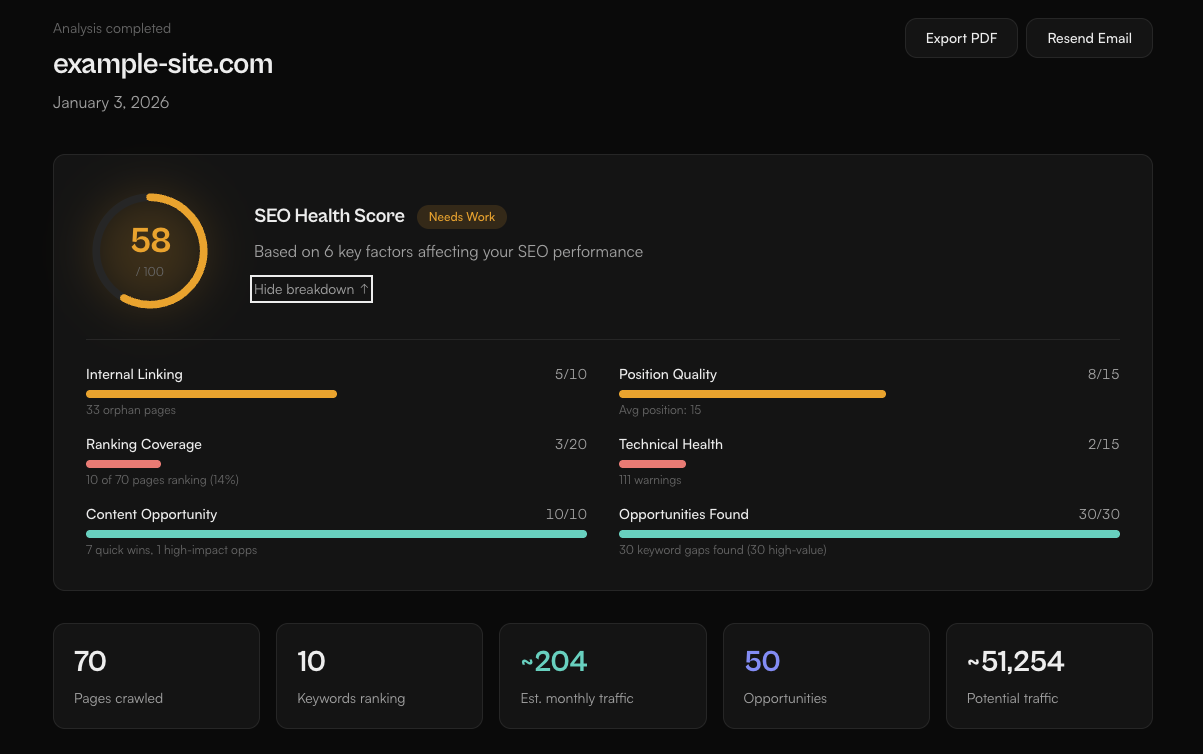Screen dimensions: 1203x754
Task: Select the Potential traffic stat card
Action: (1049, 676)
